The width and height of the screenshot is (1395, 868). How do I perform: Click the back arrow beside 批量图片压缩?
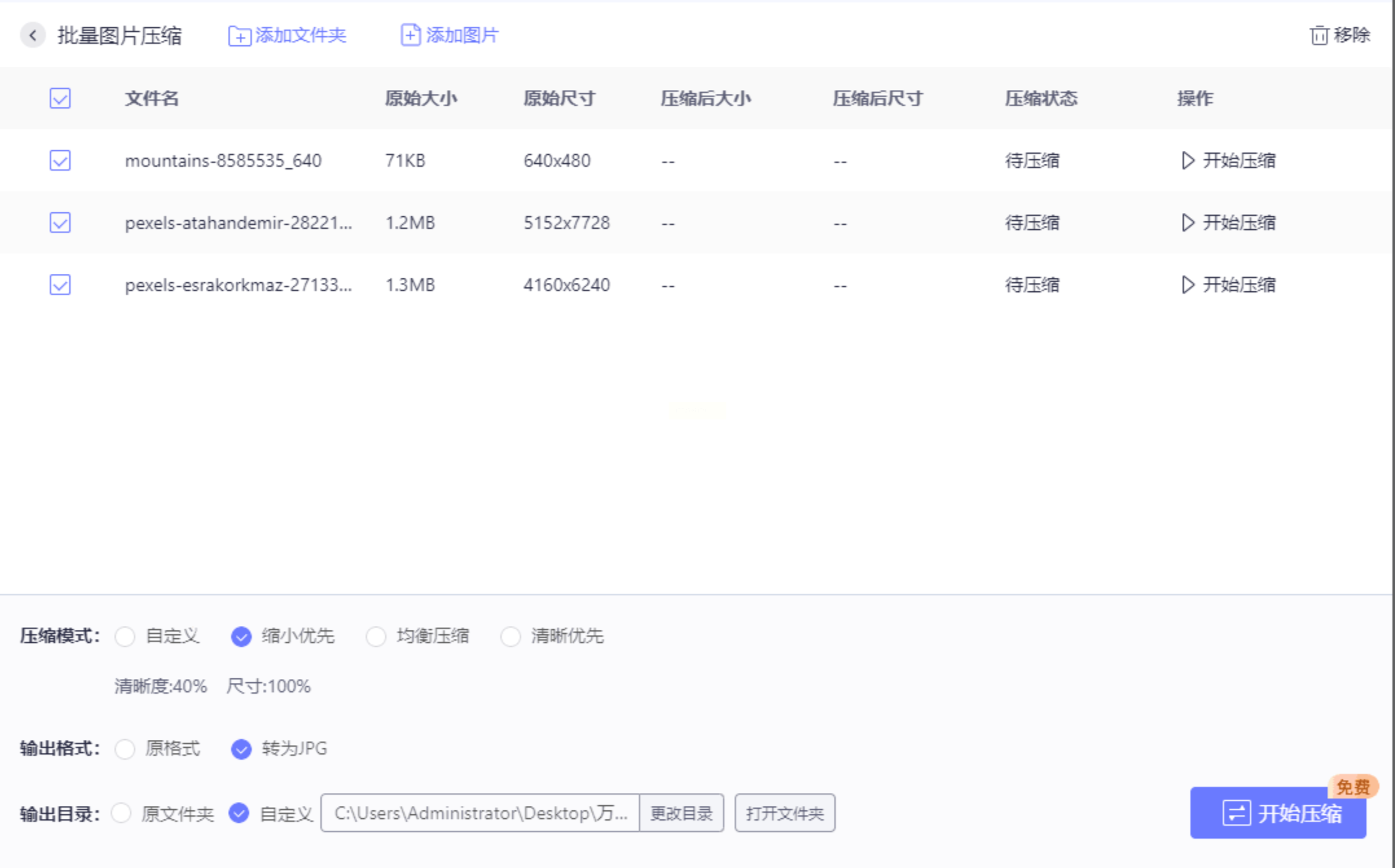[32, 35]
